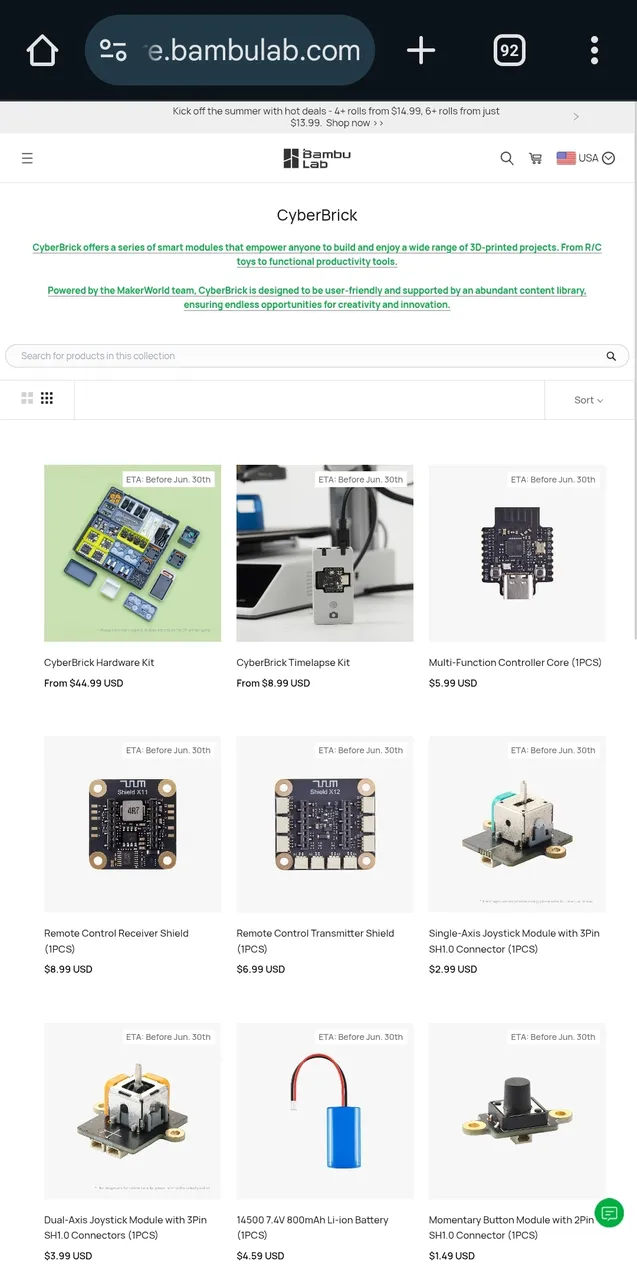The height and width of the screenshot is (1280, 637).
Task: Tap the bambulab.com address bar
Action: pos(230,50)
